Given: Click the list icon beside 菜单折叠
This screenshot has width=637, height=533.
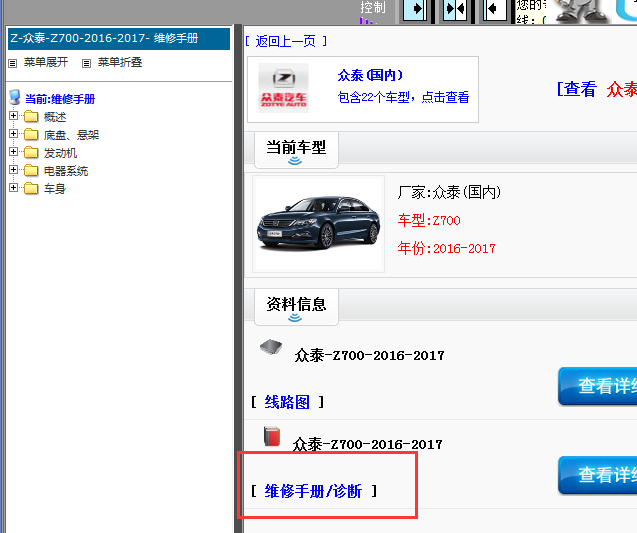Looking at the screenshot, I should 87,63.
